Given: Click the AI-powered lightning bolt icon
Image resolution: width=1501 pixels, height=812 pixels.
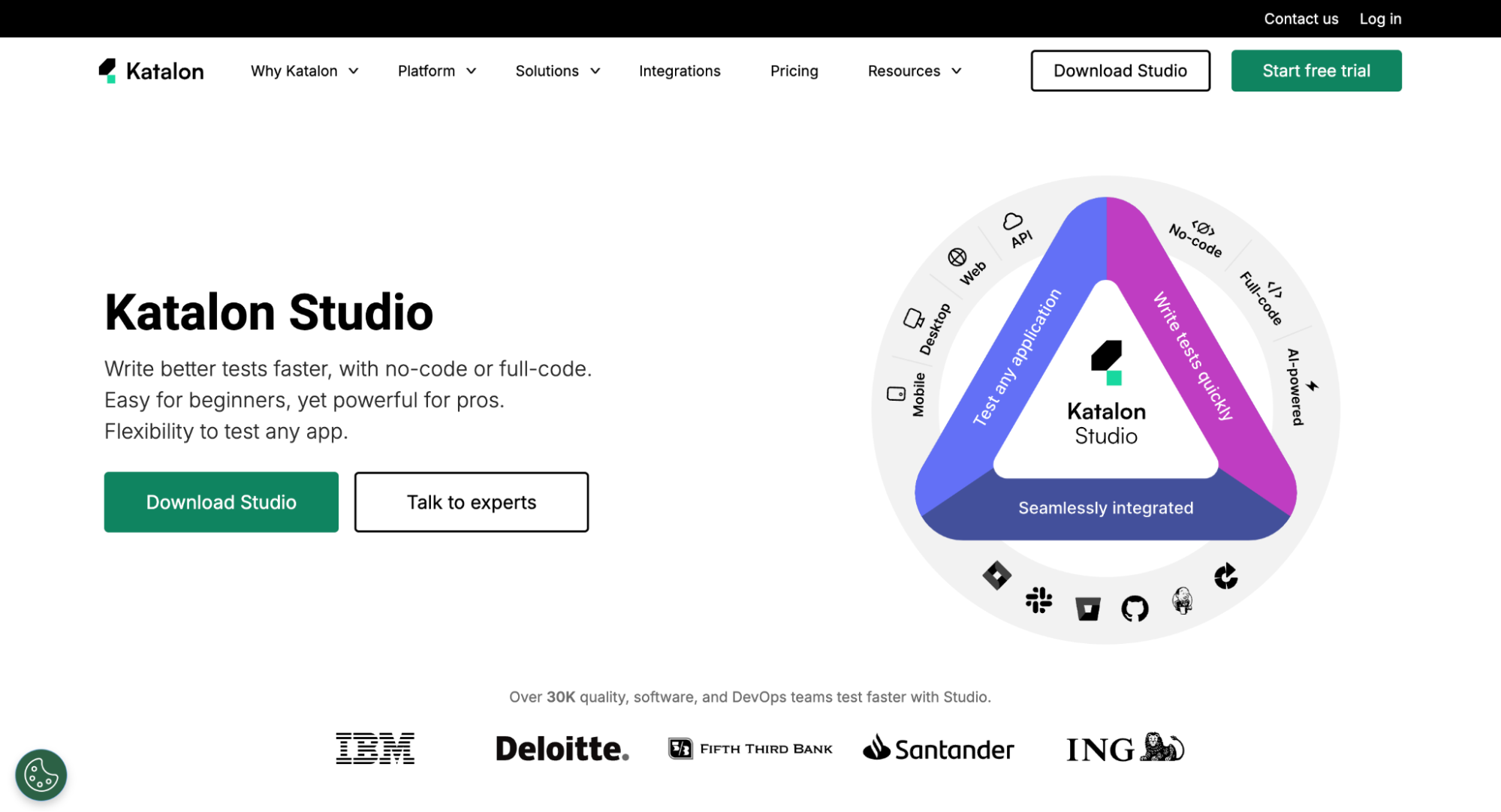Looking at the screenshot, I should (x=1312, y=386).
